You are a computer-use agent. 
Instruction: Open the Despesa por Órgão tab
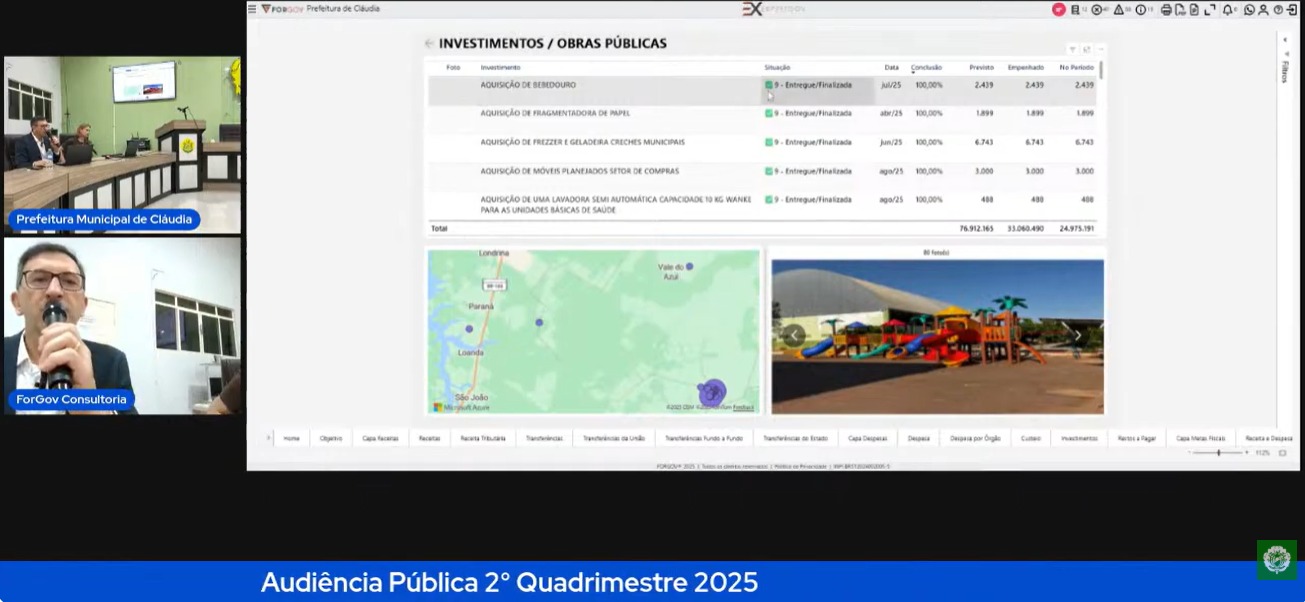pyautogui.click(x=975, y=438)
